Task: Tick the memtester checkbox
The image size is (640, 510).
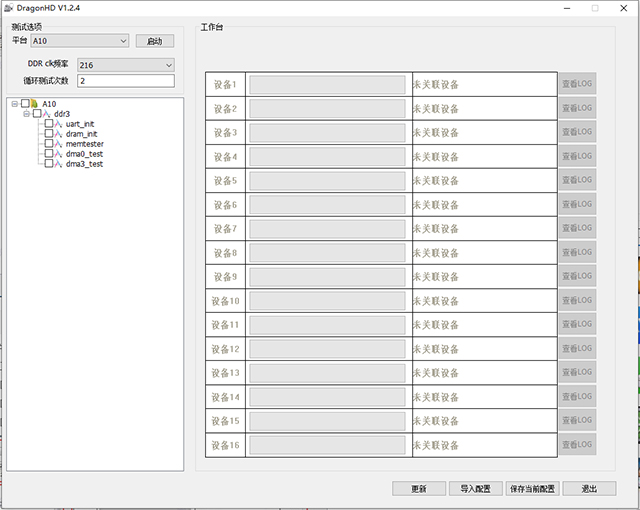Action: tap(49, 144)
